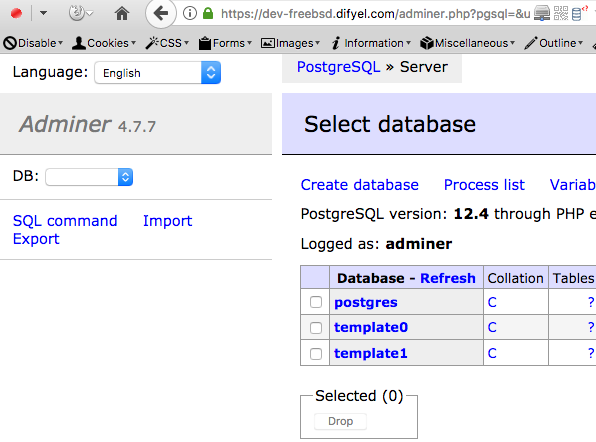
Task: Click the tables count ? for postgres
Action: (591, 303)
